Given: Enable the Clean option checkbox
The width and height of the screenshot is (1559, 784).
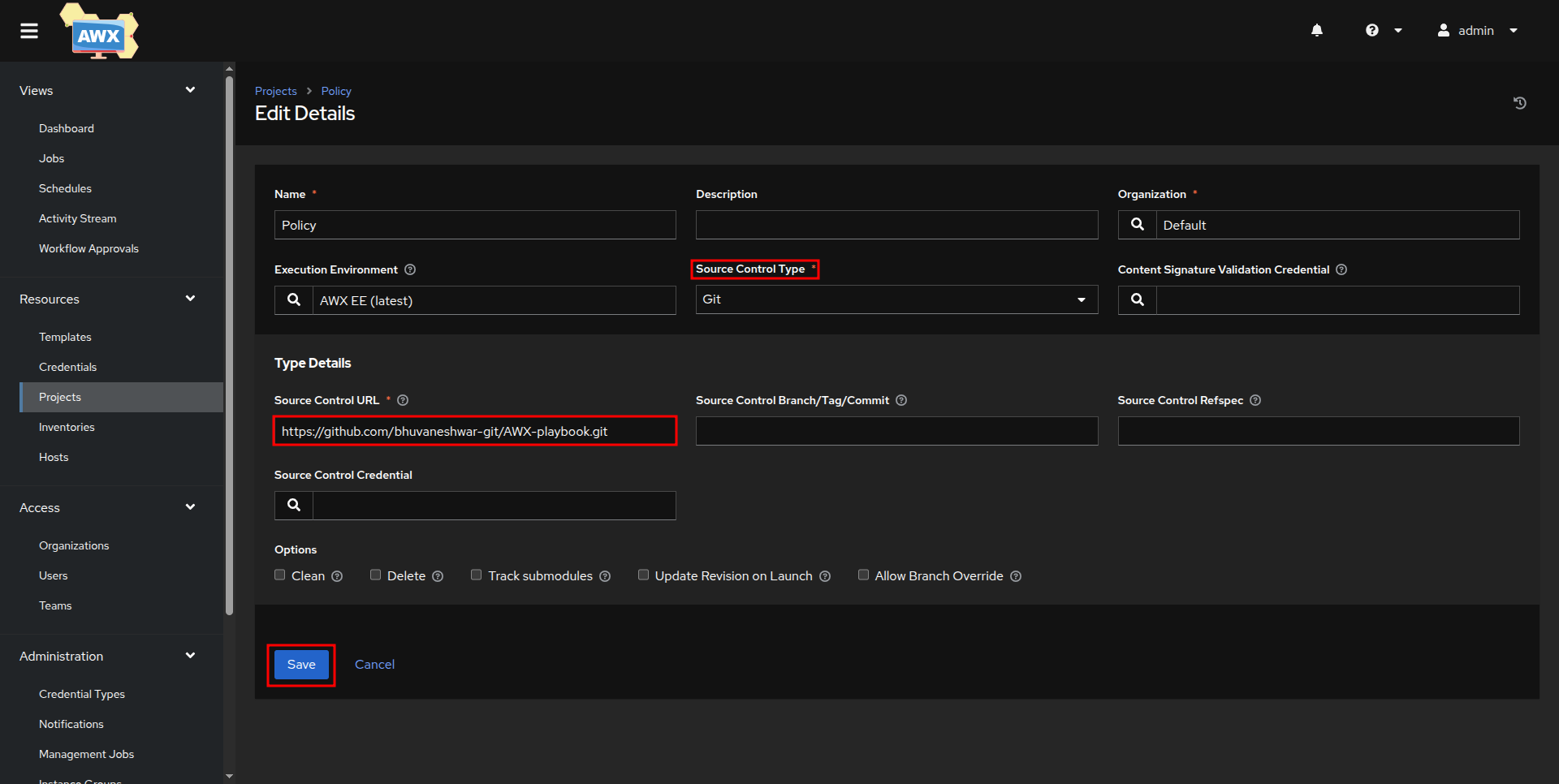Looking at the screenshot, I should [x=280, y=575].
